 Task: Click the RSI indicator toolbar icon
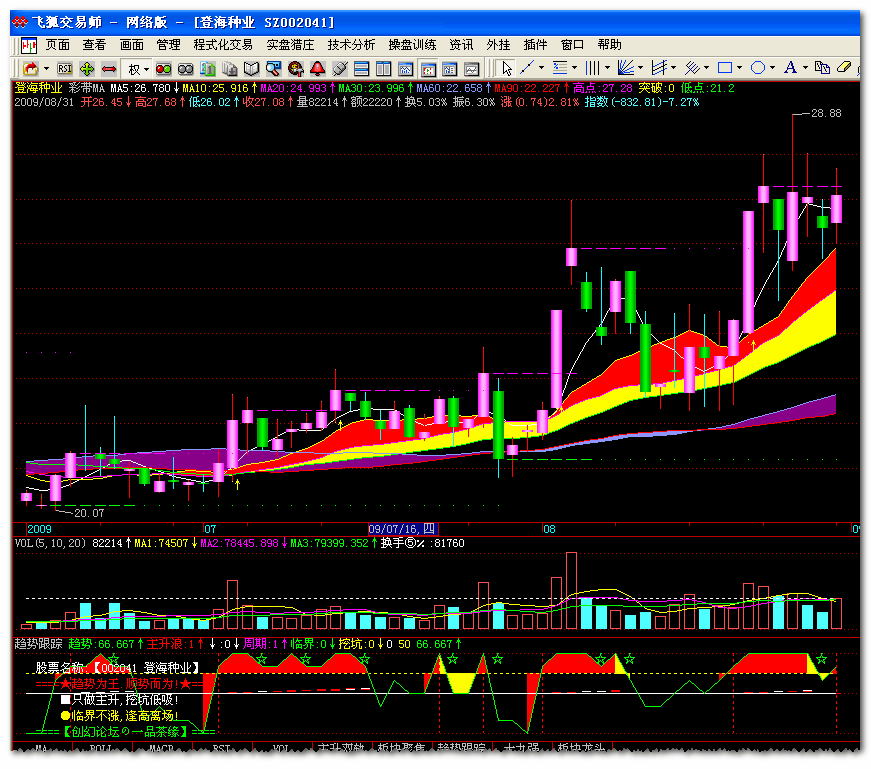point(65,69)
